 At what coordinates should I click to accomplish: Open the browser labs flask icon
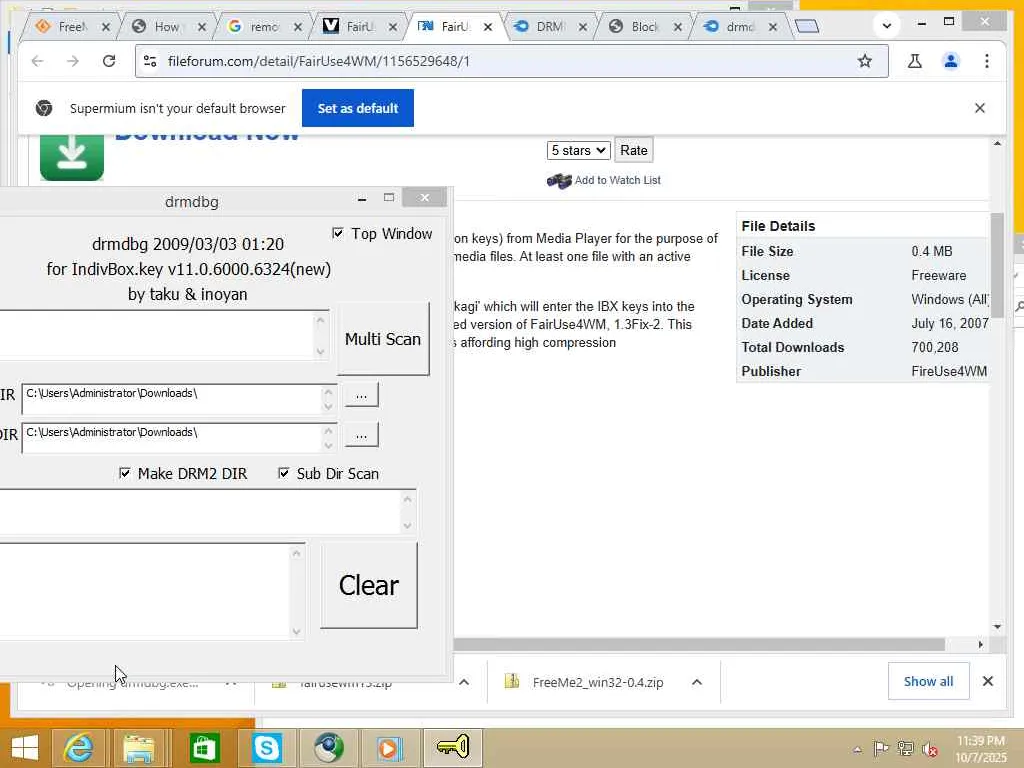coord(914,61)
